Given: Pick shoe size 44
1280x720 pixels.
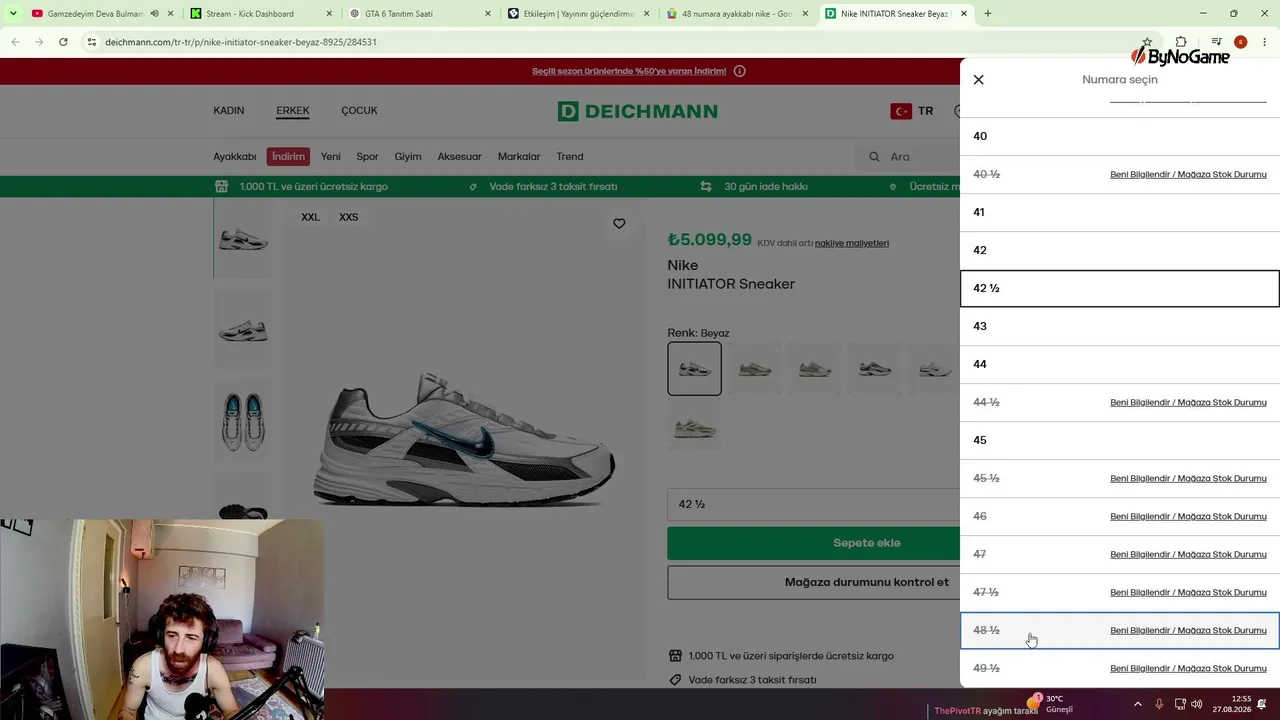Looking at the screenshot, I should coord(1120,364).
